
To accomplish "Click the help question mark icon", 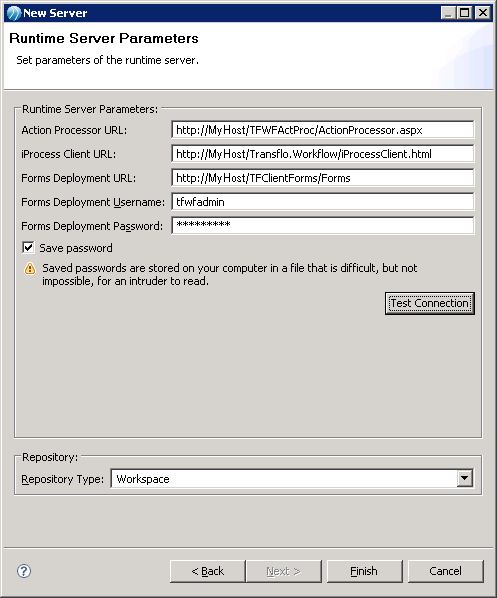I will [x=24, y=571].
